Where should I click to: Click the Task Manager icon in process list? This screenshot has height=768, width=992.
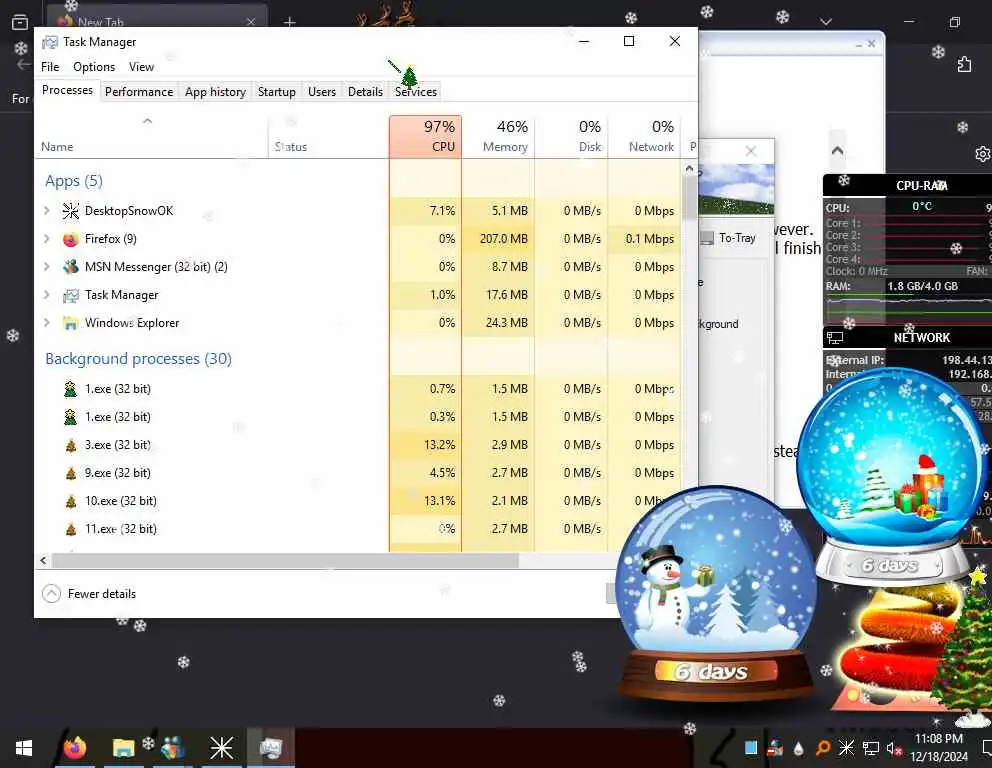pyautogui.click(x=70, y=295)
